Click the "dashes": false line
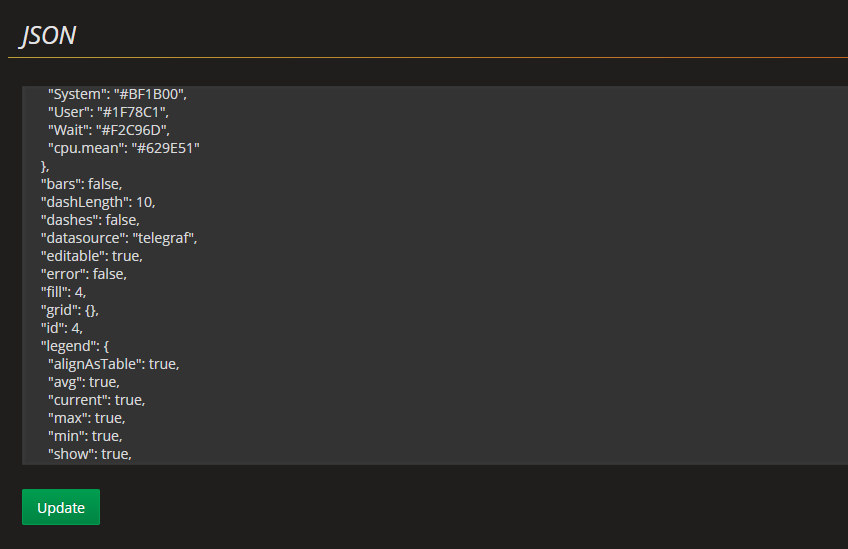Viewport: 848px width, 549px height. [x=90, y=220]
